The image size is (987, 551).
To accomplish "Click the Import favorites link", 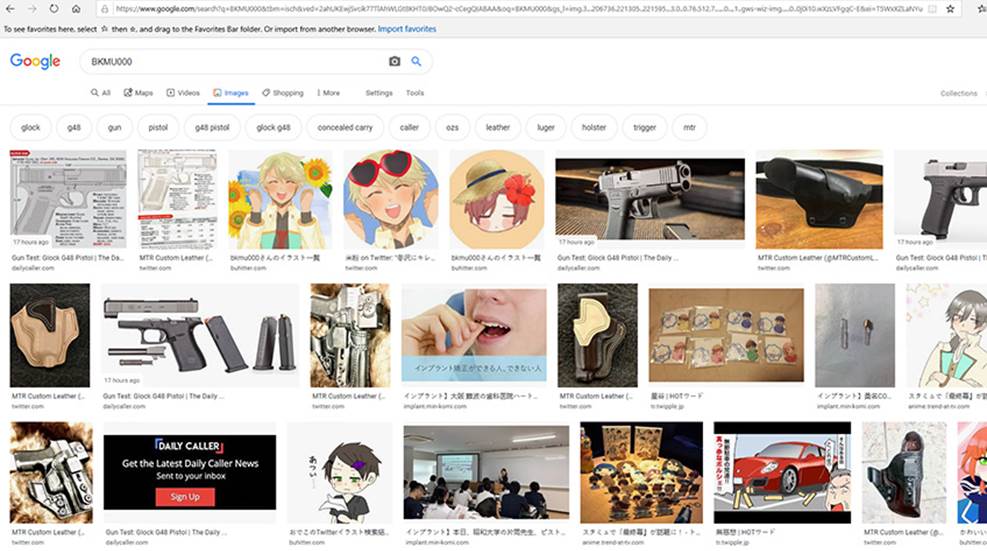I will (x=407, y=29).
